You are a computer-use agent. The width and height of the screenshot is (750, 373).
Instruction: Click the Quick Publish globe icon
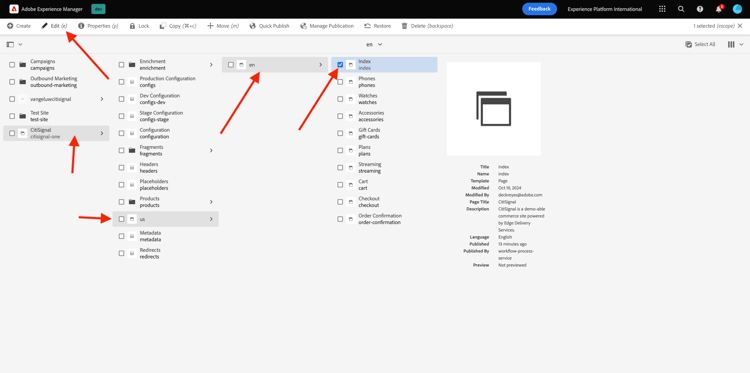253,26
